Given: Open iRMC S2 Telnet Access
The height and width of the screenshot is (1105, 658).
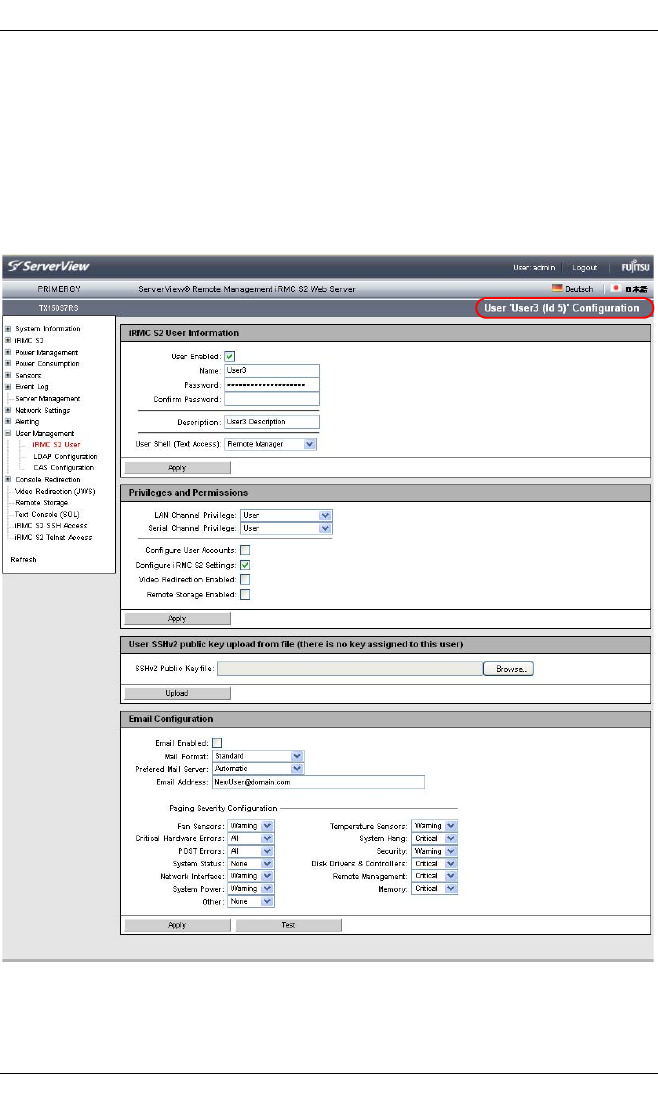Looking at the screenshot, I should tap(54, 537).
